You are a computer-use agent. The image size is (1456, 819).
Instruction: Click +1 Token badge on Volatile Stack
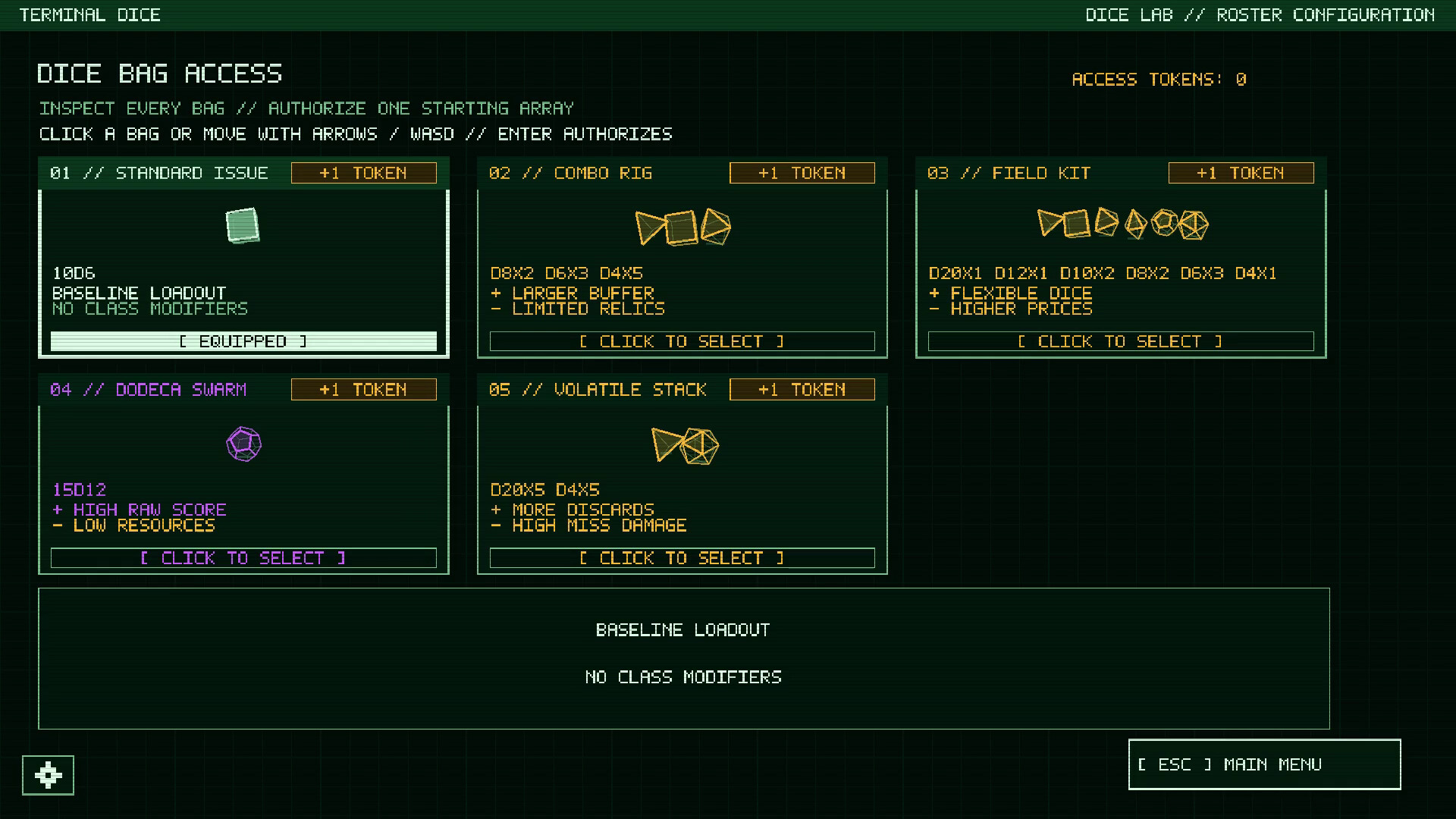click(802, 390)
